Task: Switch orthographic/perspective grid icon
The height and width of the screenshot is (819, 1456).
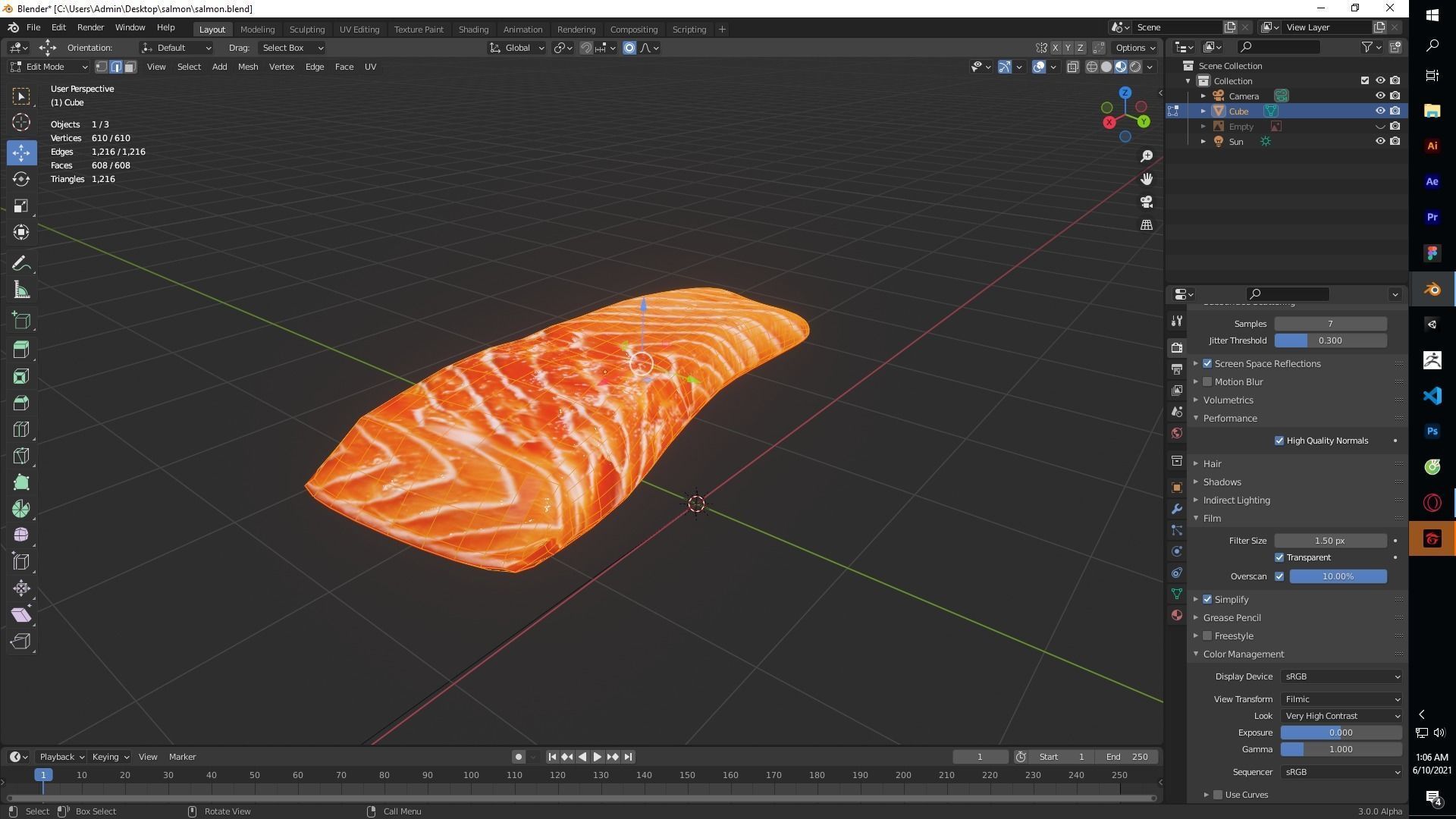Action: (x=1147, y=224)
